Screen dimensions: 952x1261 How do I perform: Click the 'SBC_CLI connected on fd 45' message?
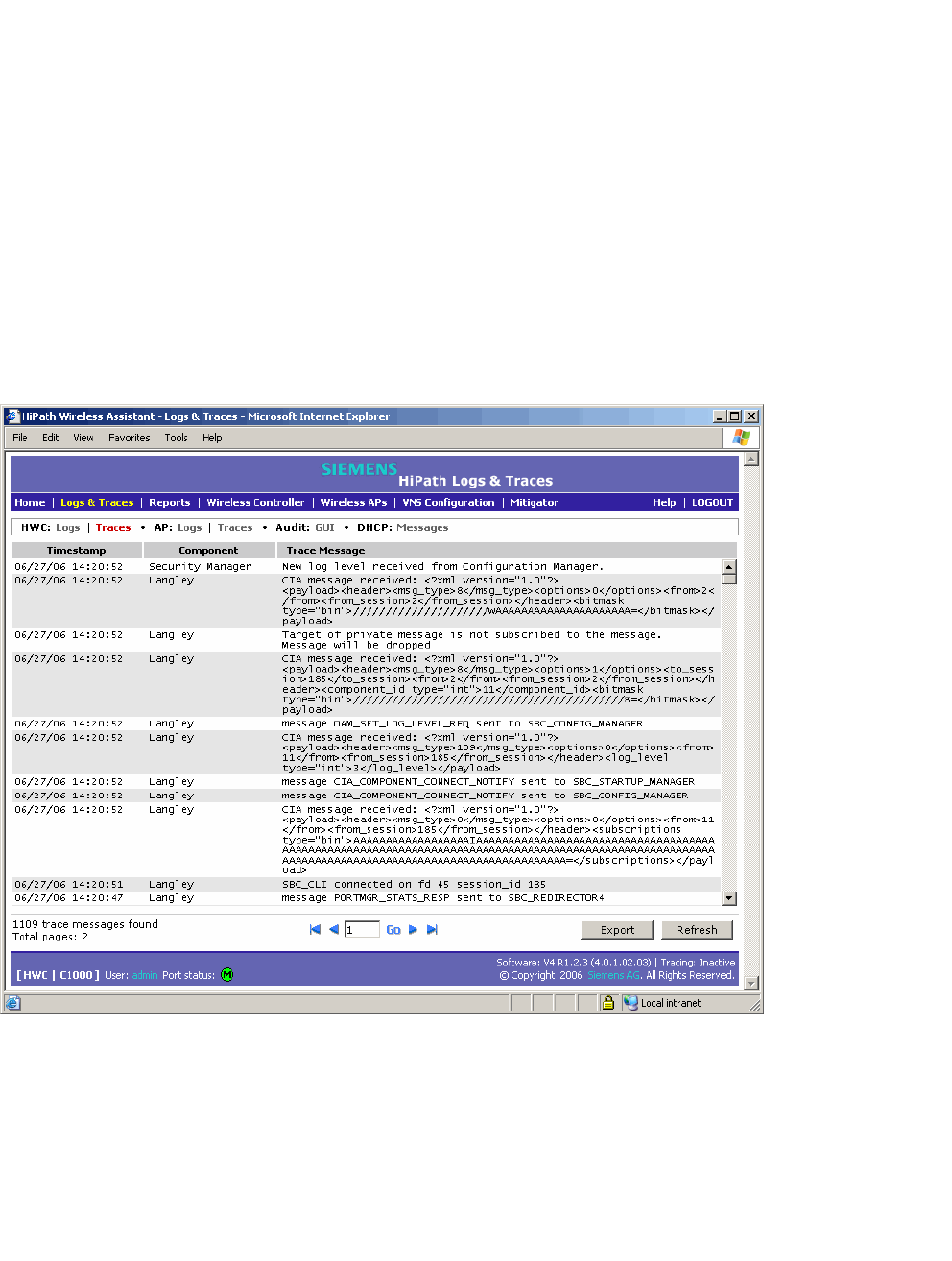coord(414,885)
